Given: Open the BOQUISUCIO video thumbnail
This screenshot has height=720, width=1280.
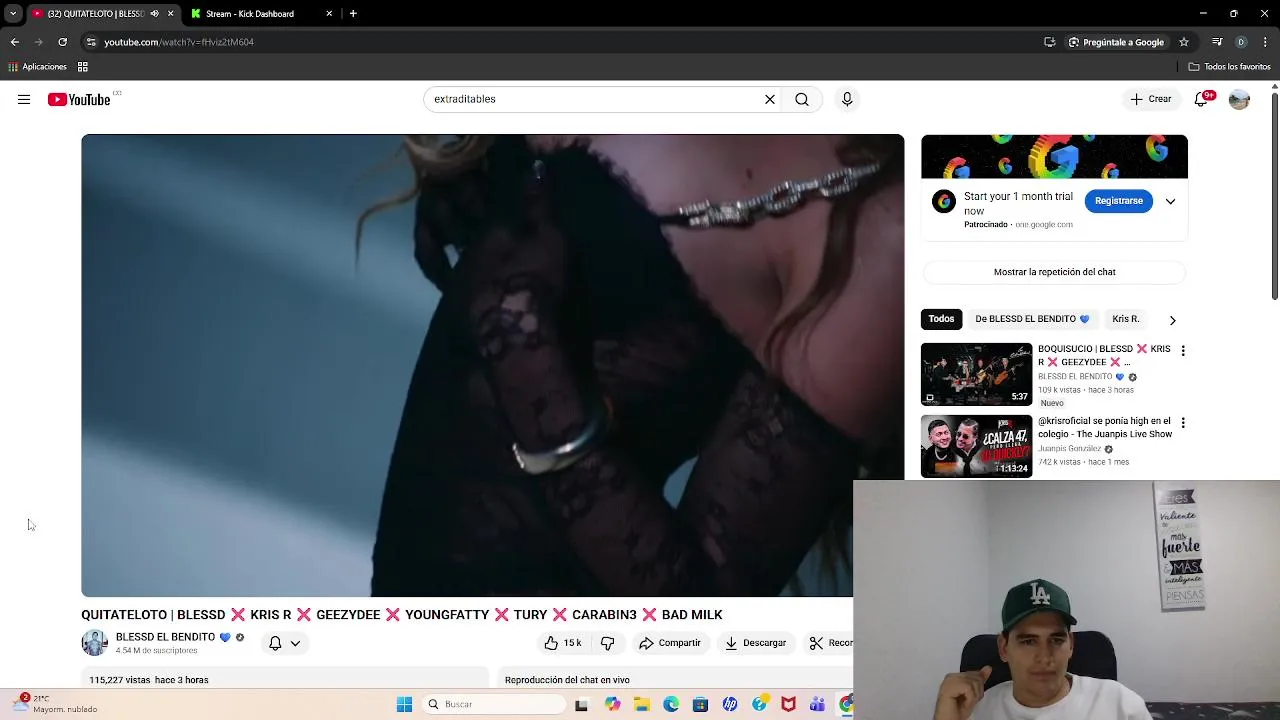Looking at the screenshot, I should pyautogui.click(x=976, y=374).
